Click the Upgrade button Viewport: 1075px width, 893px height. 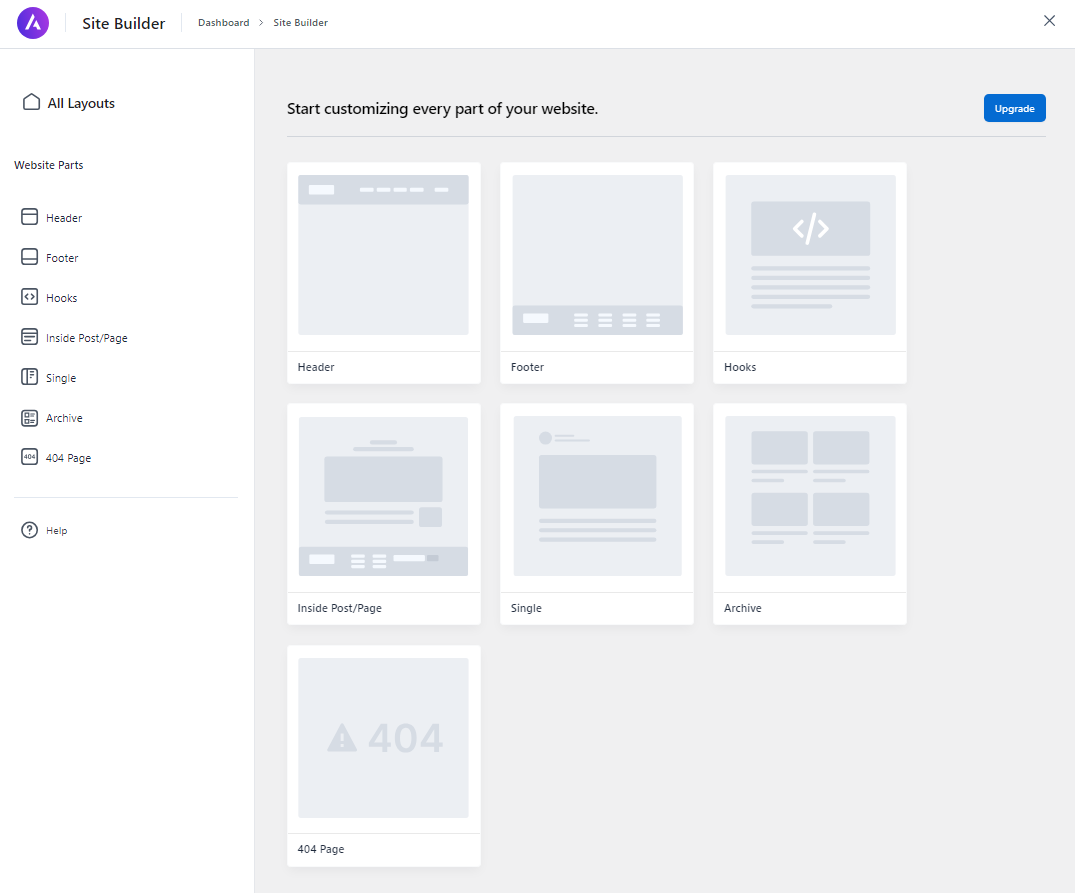pos(1014,108)
